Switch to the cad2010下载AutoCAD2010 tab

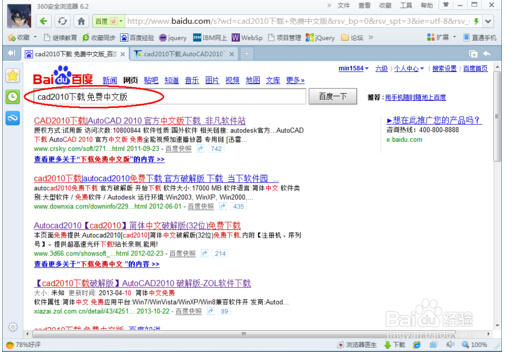(184, 54)
